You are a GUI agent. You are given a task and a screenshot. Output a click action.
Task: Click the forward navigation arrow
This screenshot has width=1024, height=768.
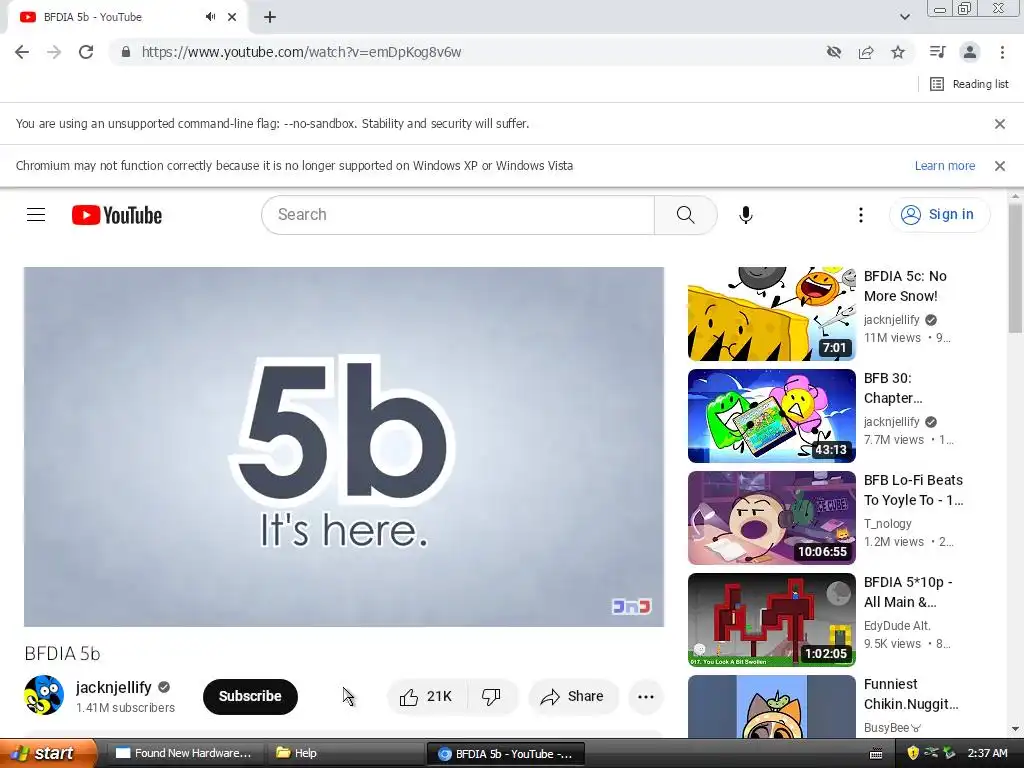[x=54, y=52]
